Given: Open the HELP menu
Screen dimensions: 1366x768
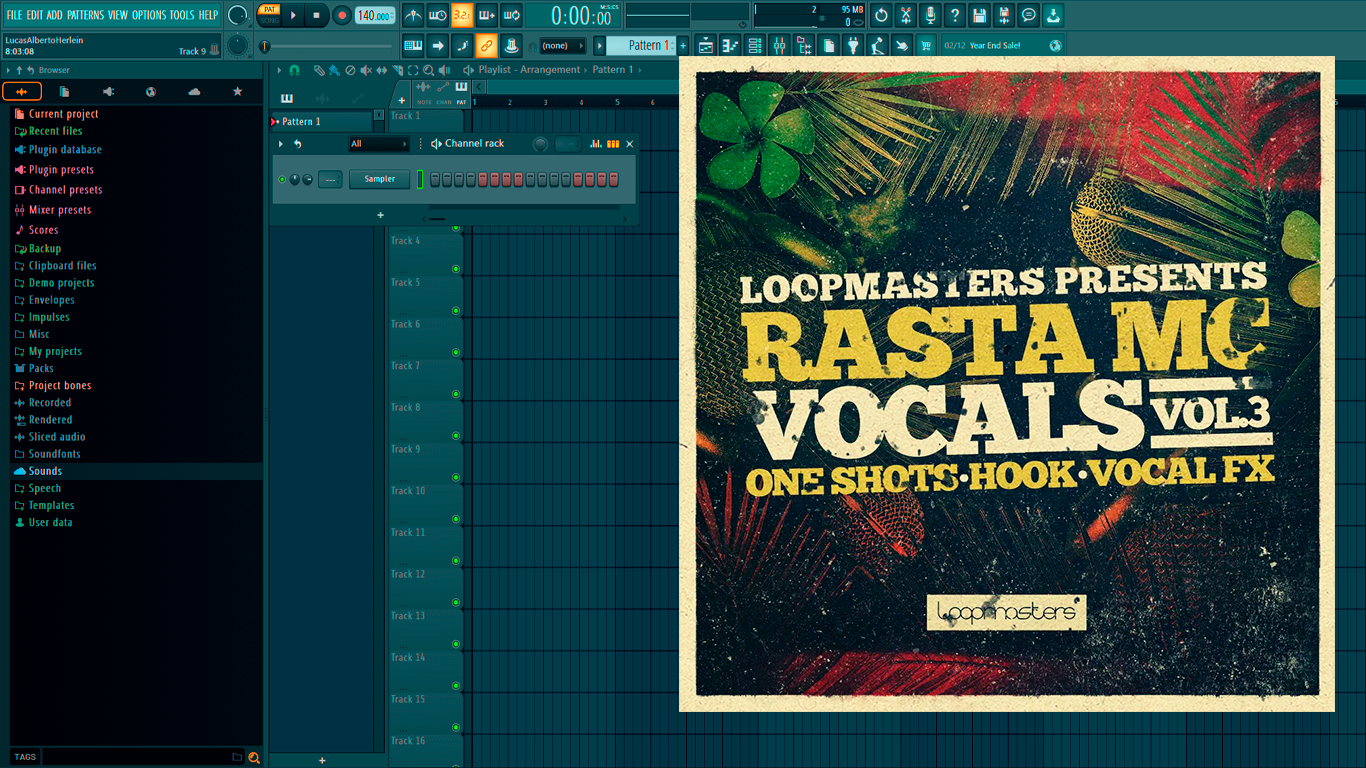Looking at the screenshot, I should coord(208,15).
